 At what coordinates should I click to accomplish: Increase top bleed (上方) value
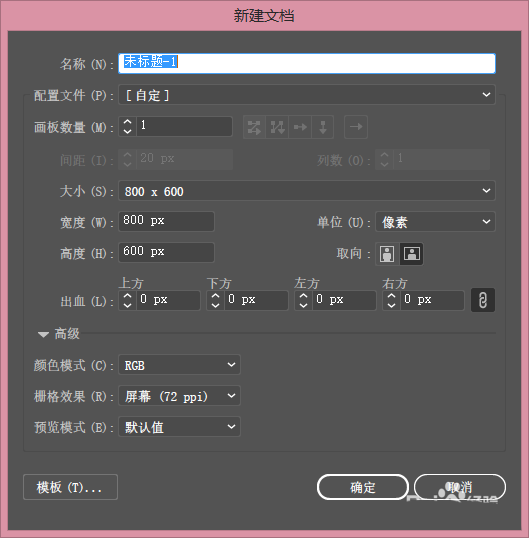(127, 296)
